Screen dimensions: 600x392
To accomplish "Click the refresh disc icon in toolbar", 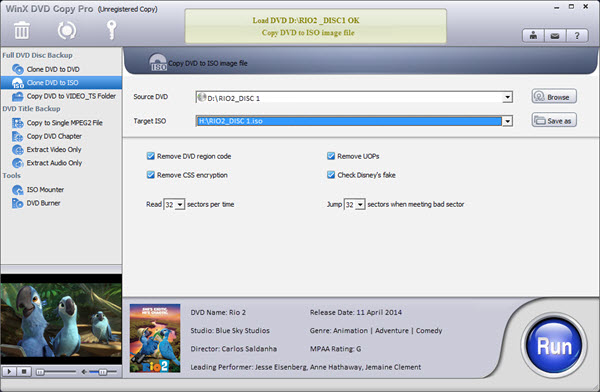I will click(x=67, y=30).
